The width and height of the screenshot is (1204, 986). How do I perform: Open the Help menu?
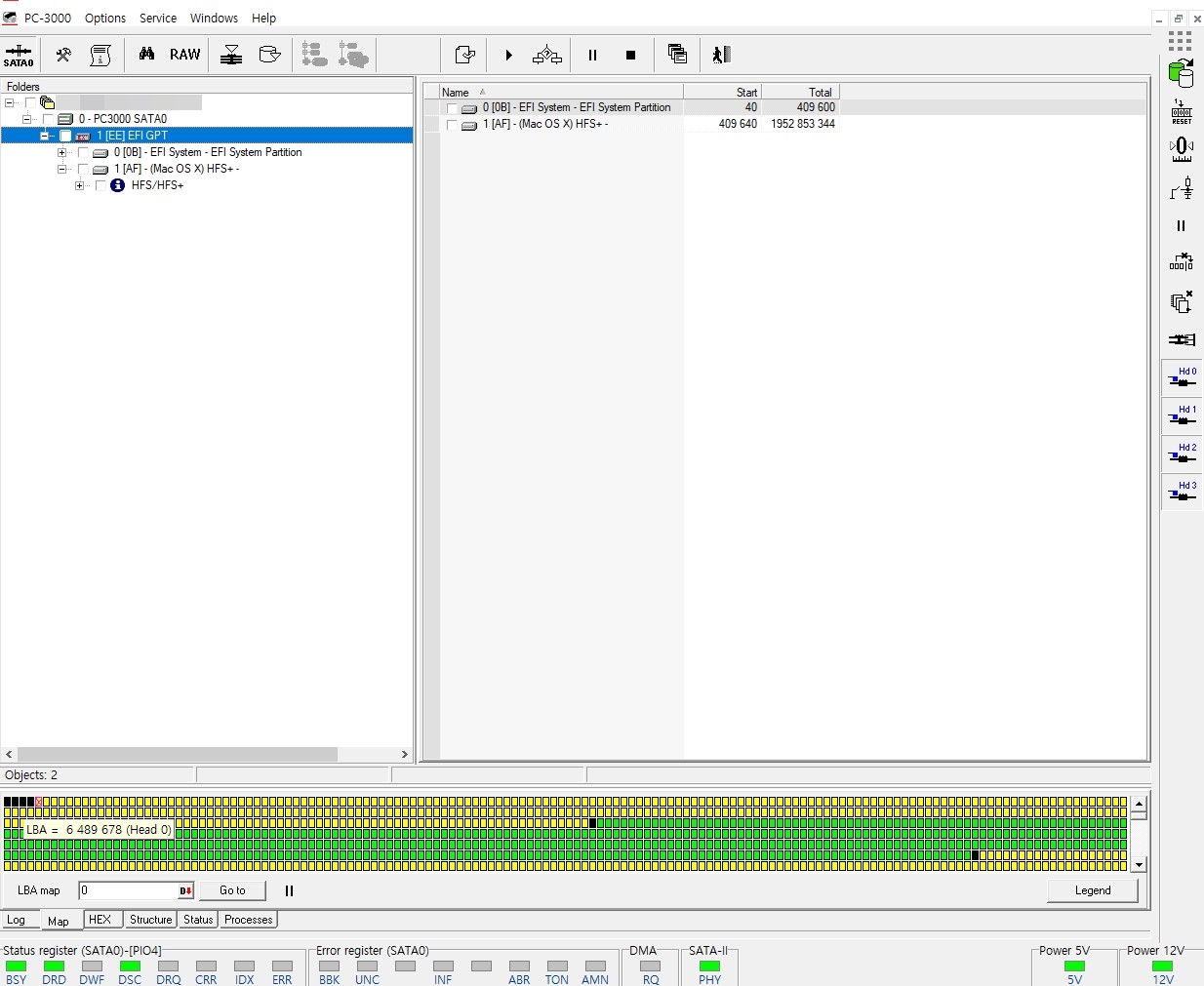263,18
